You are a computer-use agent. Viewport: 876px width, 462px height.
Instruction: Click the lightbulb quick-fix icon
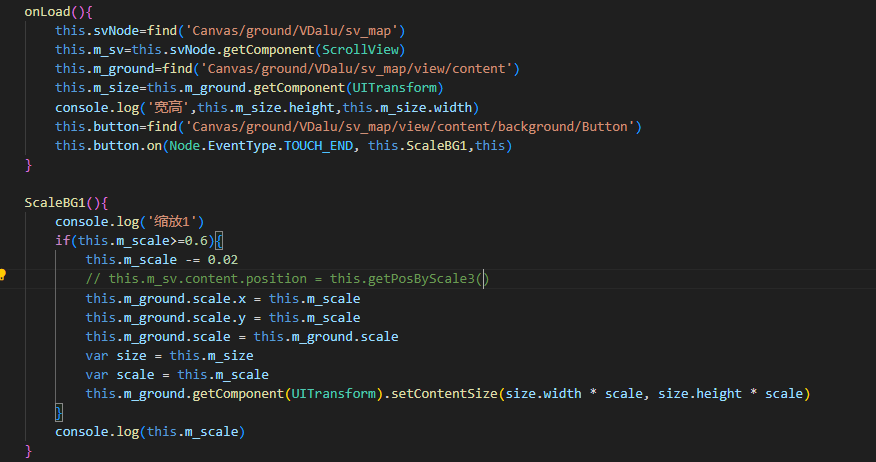[4, 275]
